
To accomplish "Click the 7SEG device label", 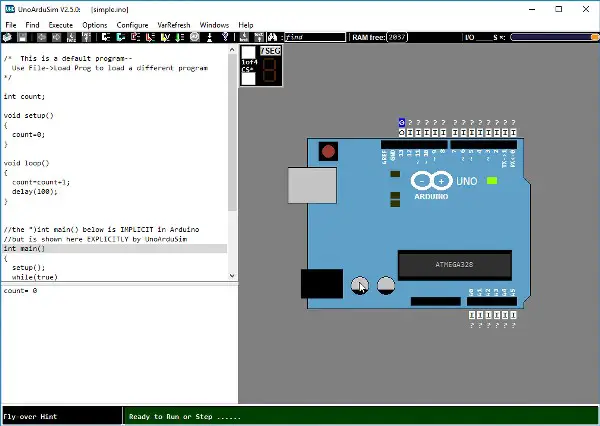I will point(270,51).
